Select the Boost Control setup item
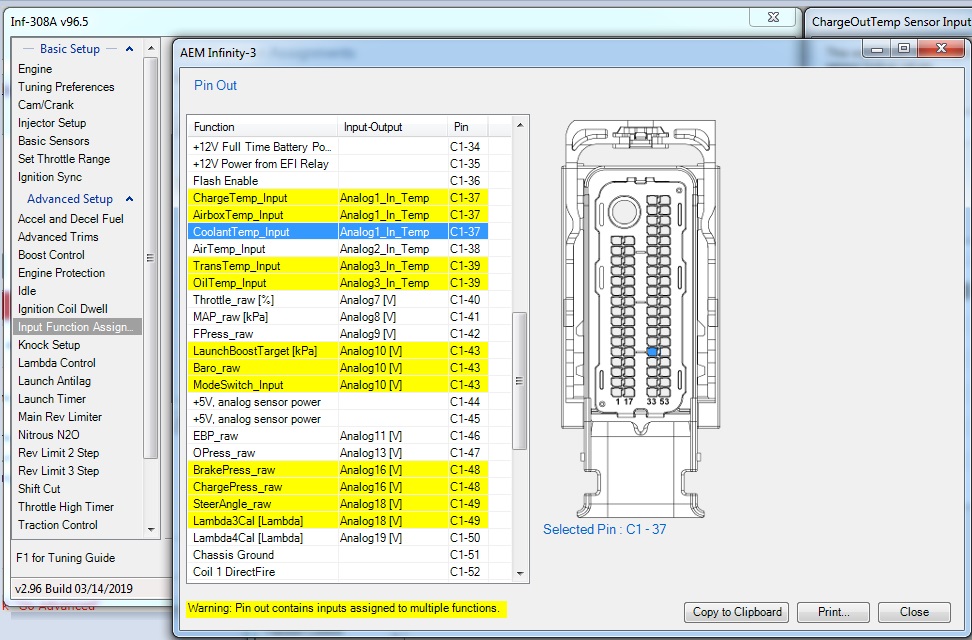The width and height of the screenshot is (972, 640). click(51, 255)
